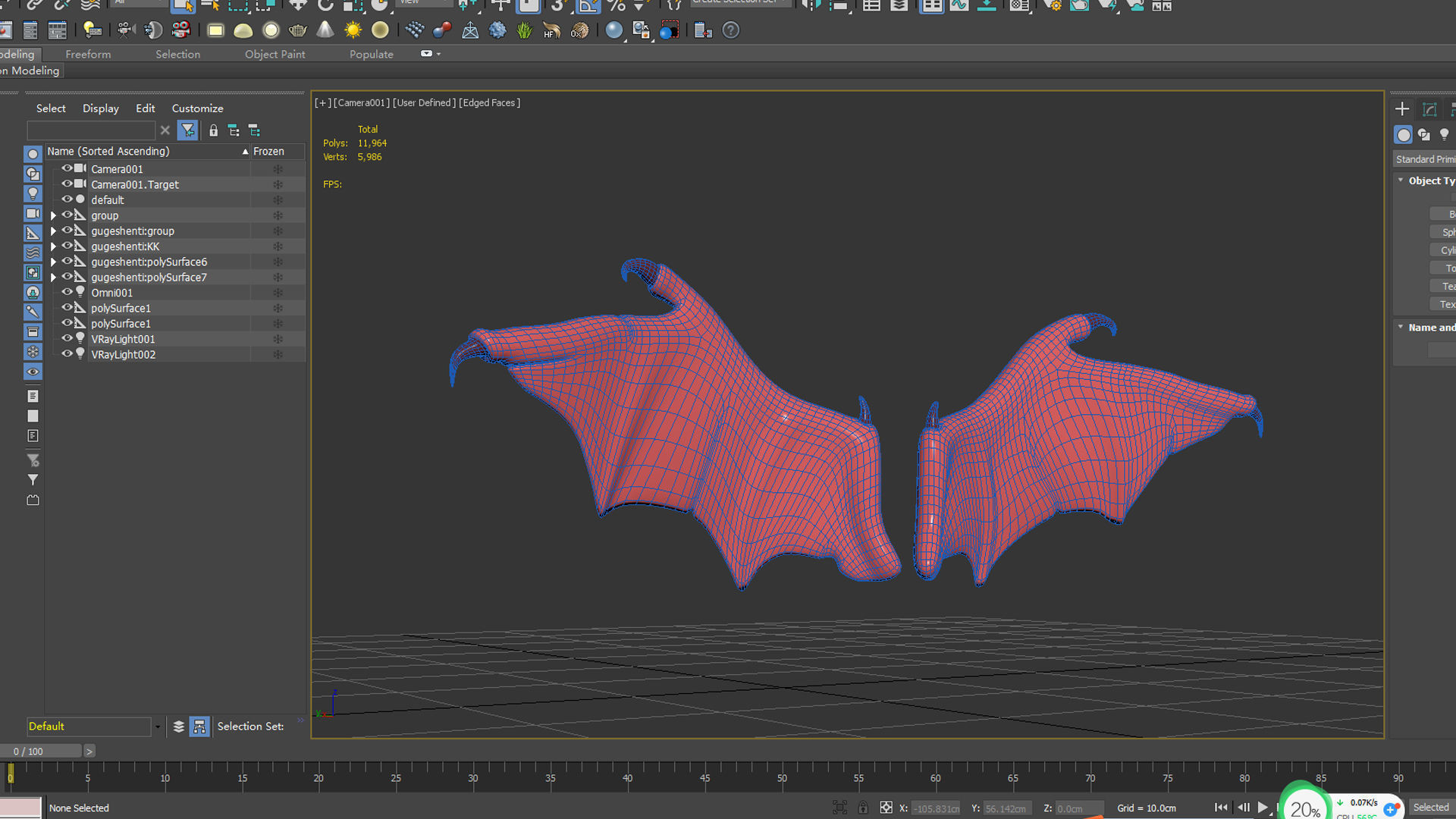Switch to the Populate ribbon tab

click(372, 55)
